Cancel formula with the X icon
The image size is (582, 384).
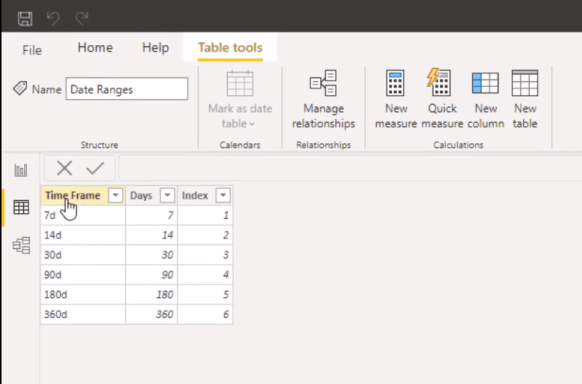65,168
